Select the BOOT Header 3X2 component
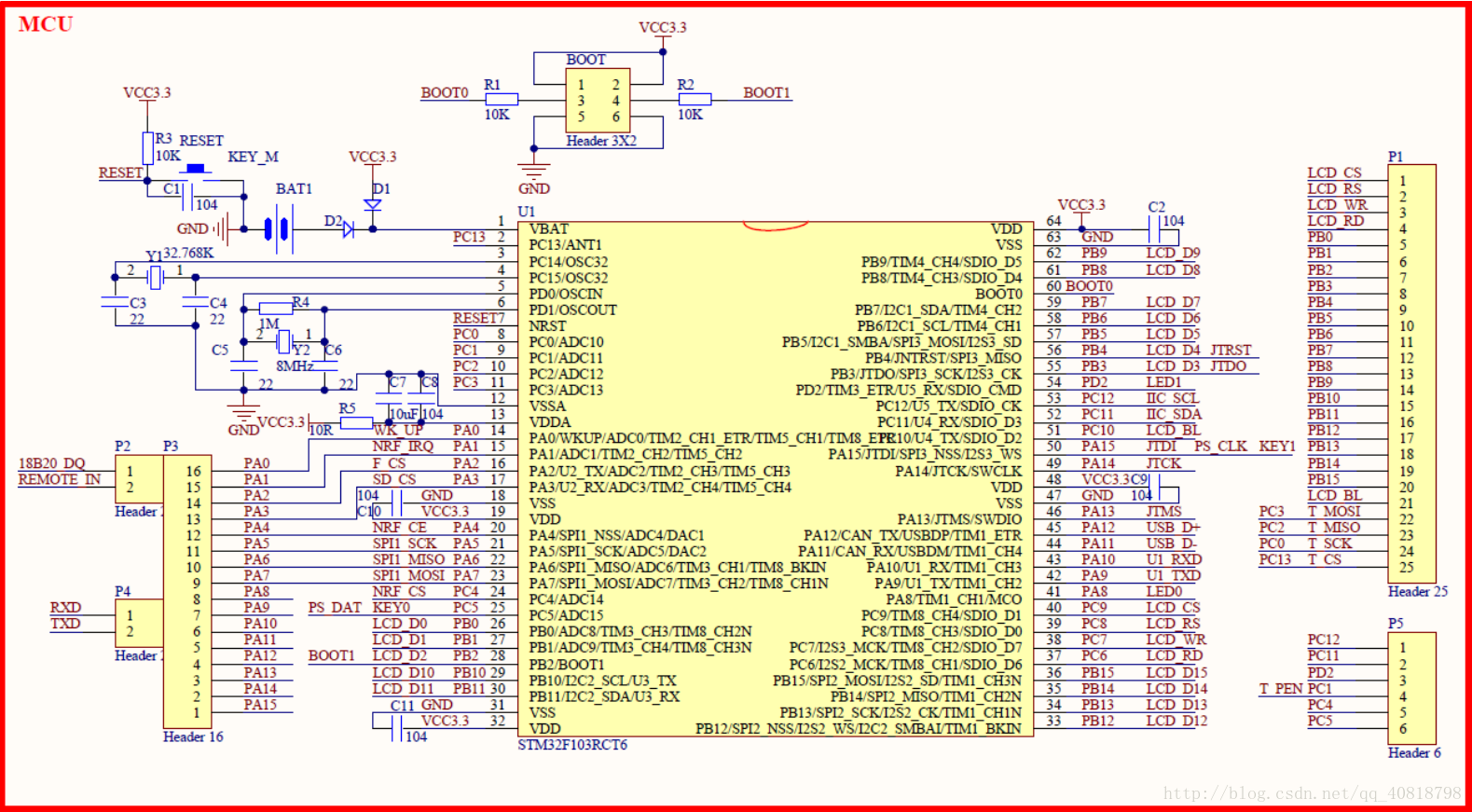The image size is (1472, 812). [598, 100]
